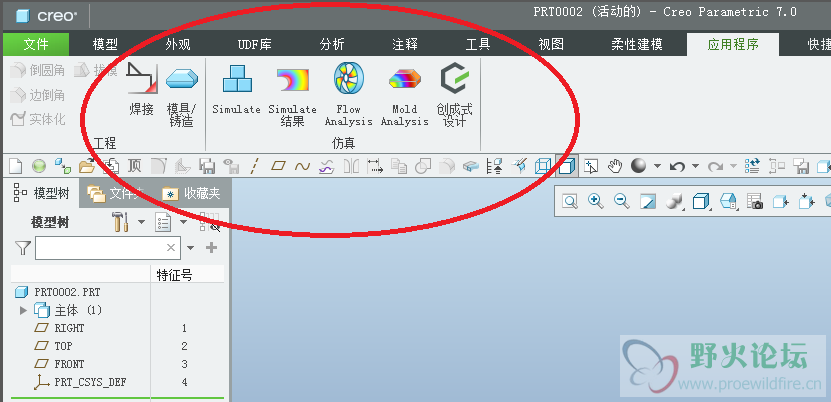Click the open folder icon in quick toolbar
The width and height of the screenshot is (831, 402).
coord(86,166)
